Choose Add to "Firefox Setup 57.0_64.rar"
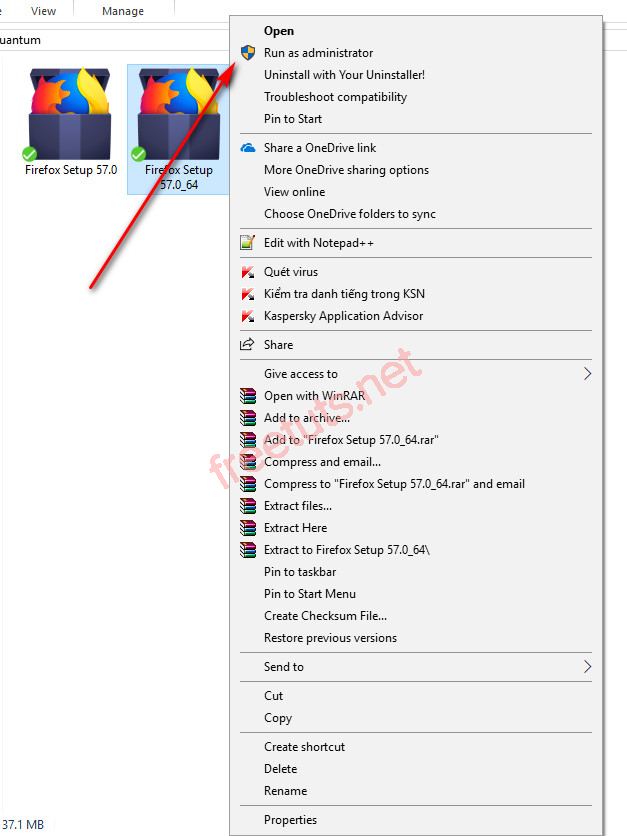 [416, 440]
